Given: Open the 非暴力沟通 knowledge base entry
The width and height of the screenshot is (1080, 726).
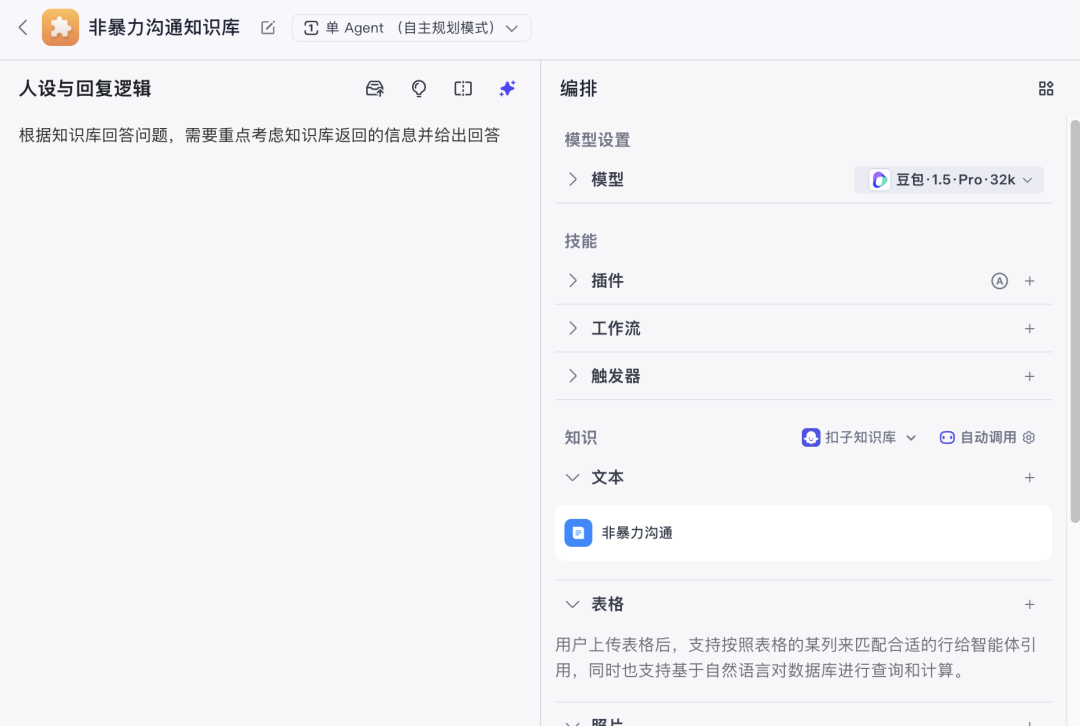Looking at the screenshot, I should [x=803, y=533].
